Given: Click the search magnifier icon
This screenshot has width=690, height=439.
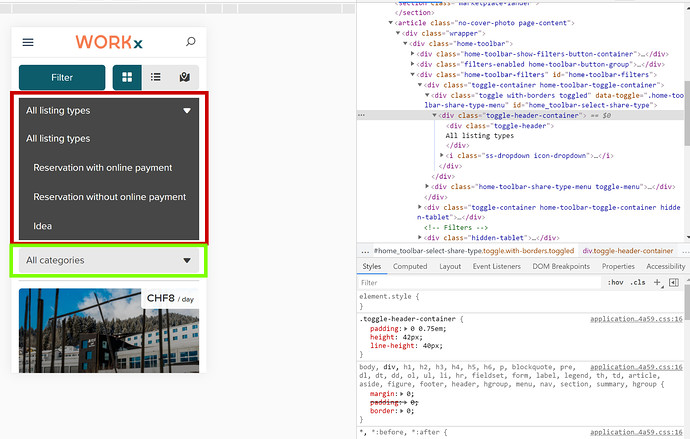Looking at the screenshot, I should coord(191,42).
